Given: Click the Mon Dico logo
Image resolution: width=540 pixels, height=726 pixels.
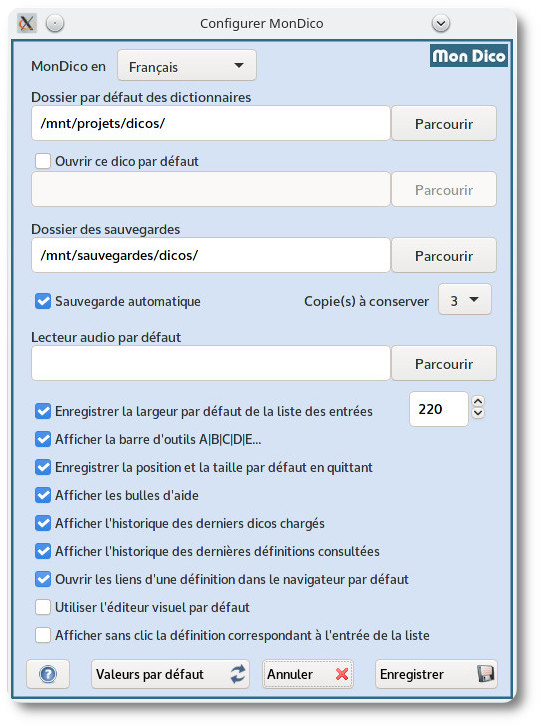Looking at the screenshot, I should [x=469, y=56].
